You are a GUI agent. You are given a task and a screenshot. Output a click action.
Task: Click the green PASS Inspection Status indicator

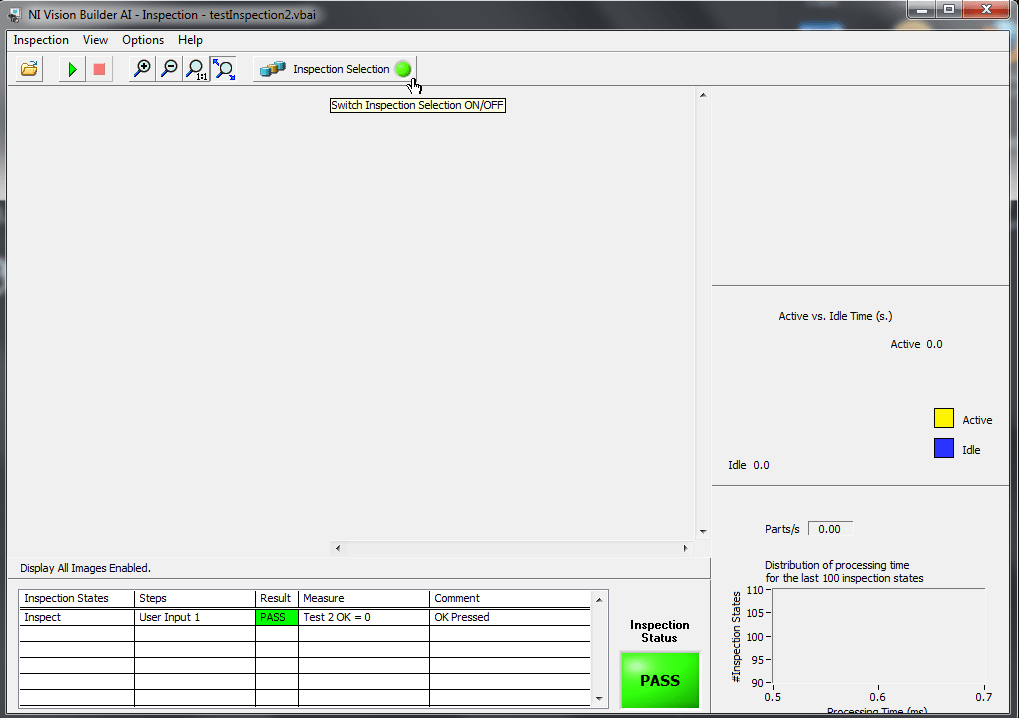659,679
